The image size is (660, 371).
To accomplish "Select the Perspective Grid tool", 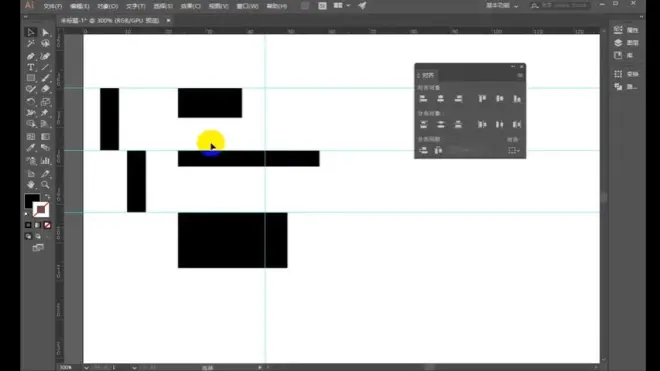I will (x=45, y=124).
